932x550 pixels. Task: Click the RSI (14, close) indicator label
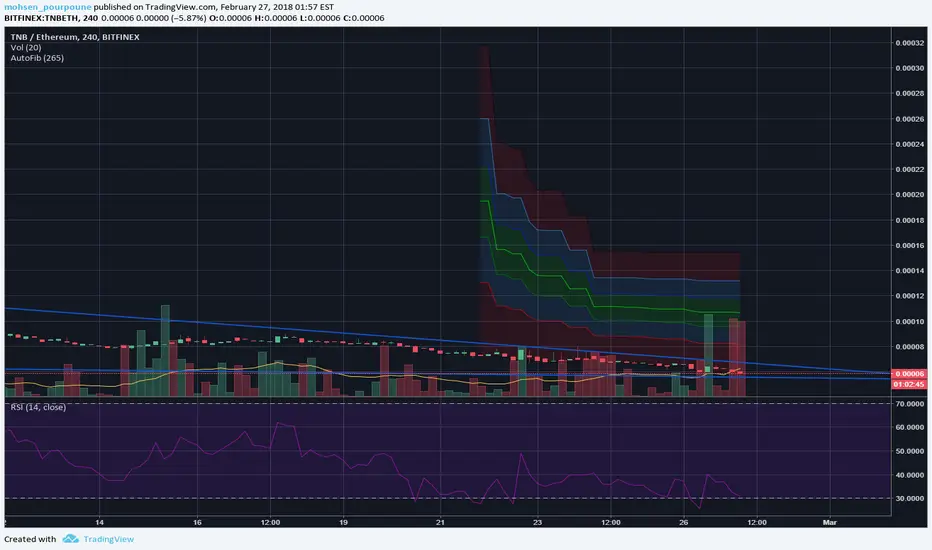[x=38, y=407]
